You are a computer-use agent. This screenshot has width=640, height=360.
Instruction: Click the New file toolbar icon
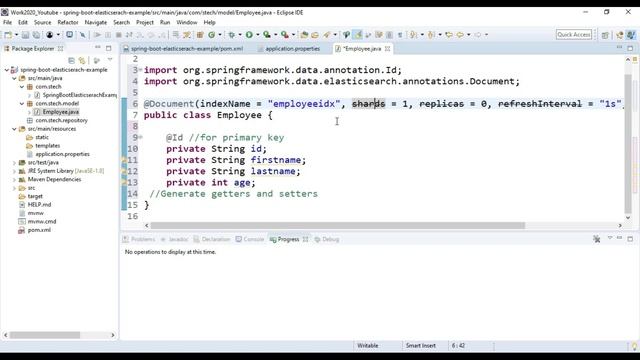pos(8,35)
